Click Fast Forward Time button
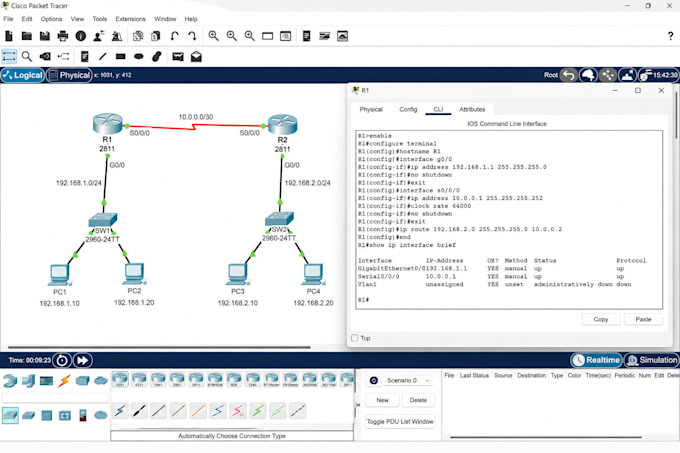680x453 pixels. 82,360
